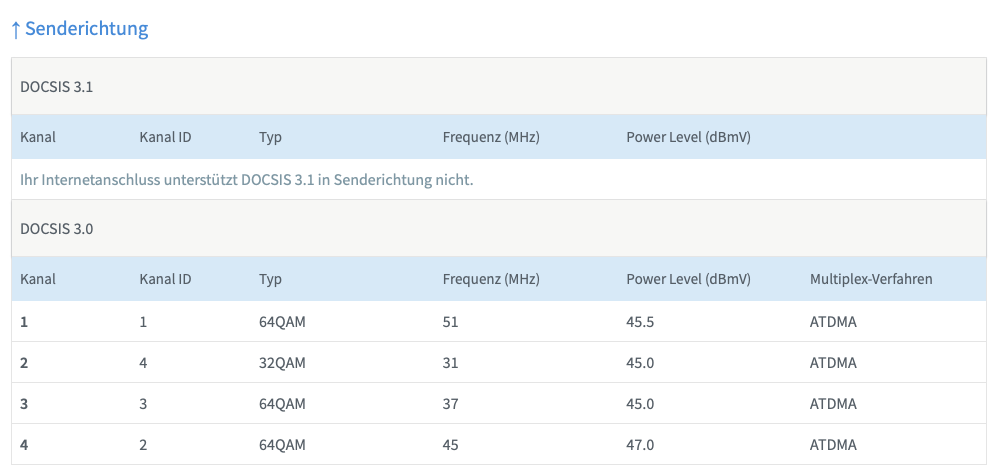Select 64QAM in the channel 4 row
The height and width of the screenshot is (473, 996).
[x=281, y=445]
